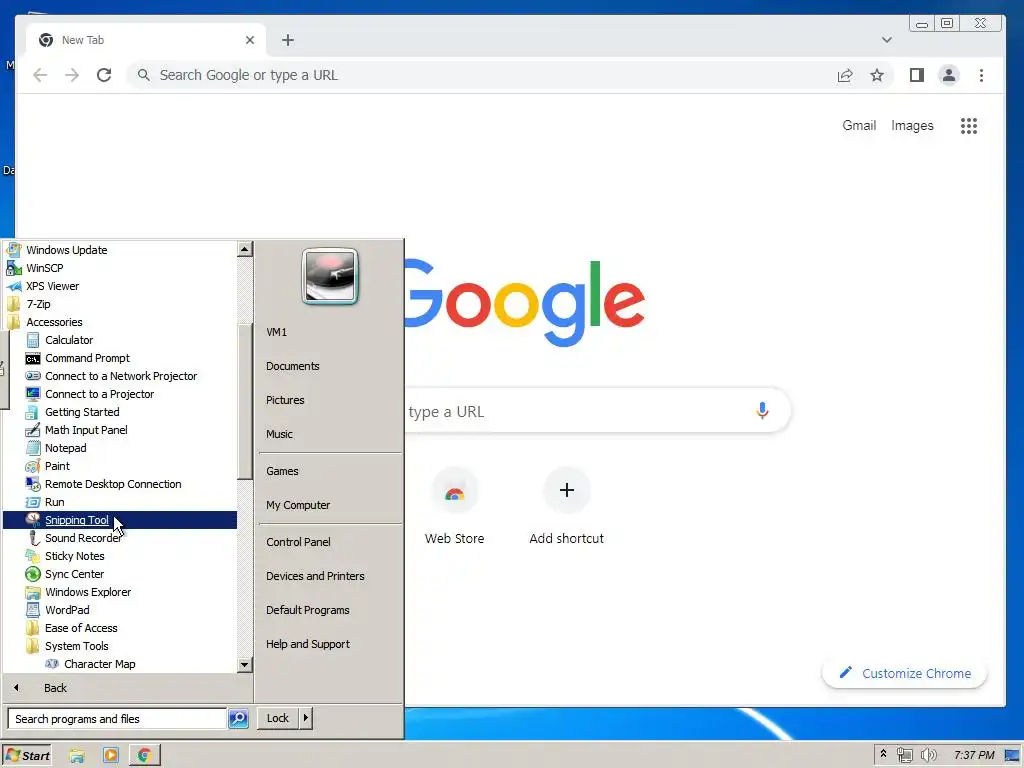Click the programs list scroll-up arrow
The image size is (1024, 768).
pyautogui.click(x=244, y=249)
